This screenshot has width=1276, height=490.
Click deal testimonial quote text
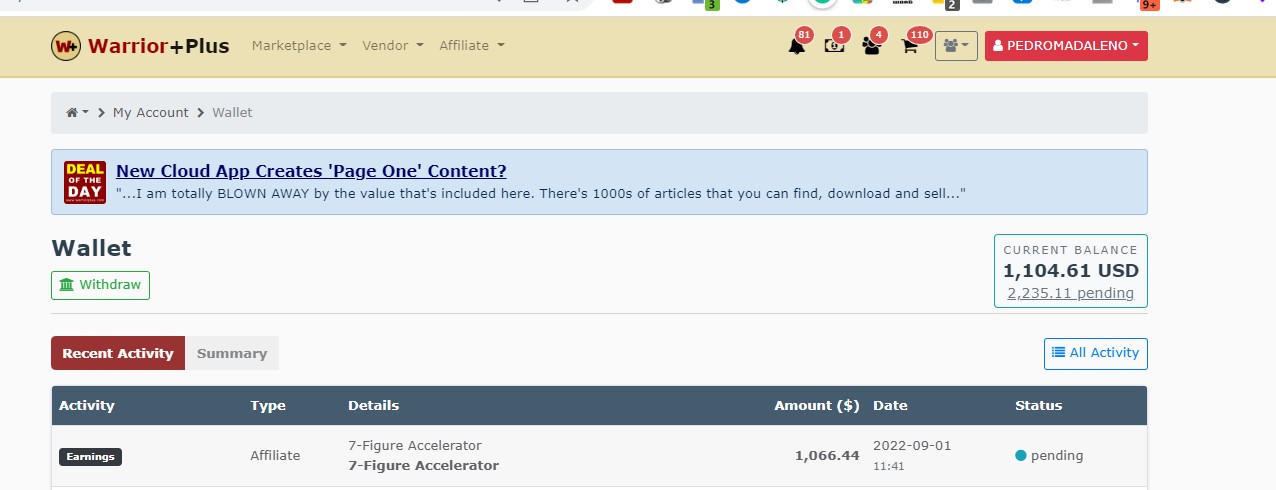541,193
